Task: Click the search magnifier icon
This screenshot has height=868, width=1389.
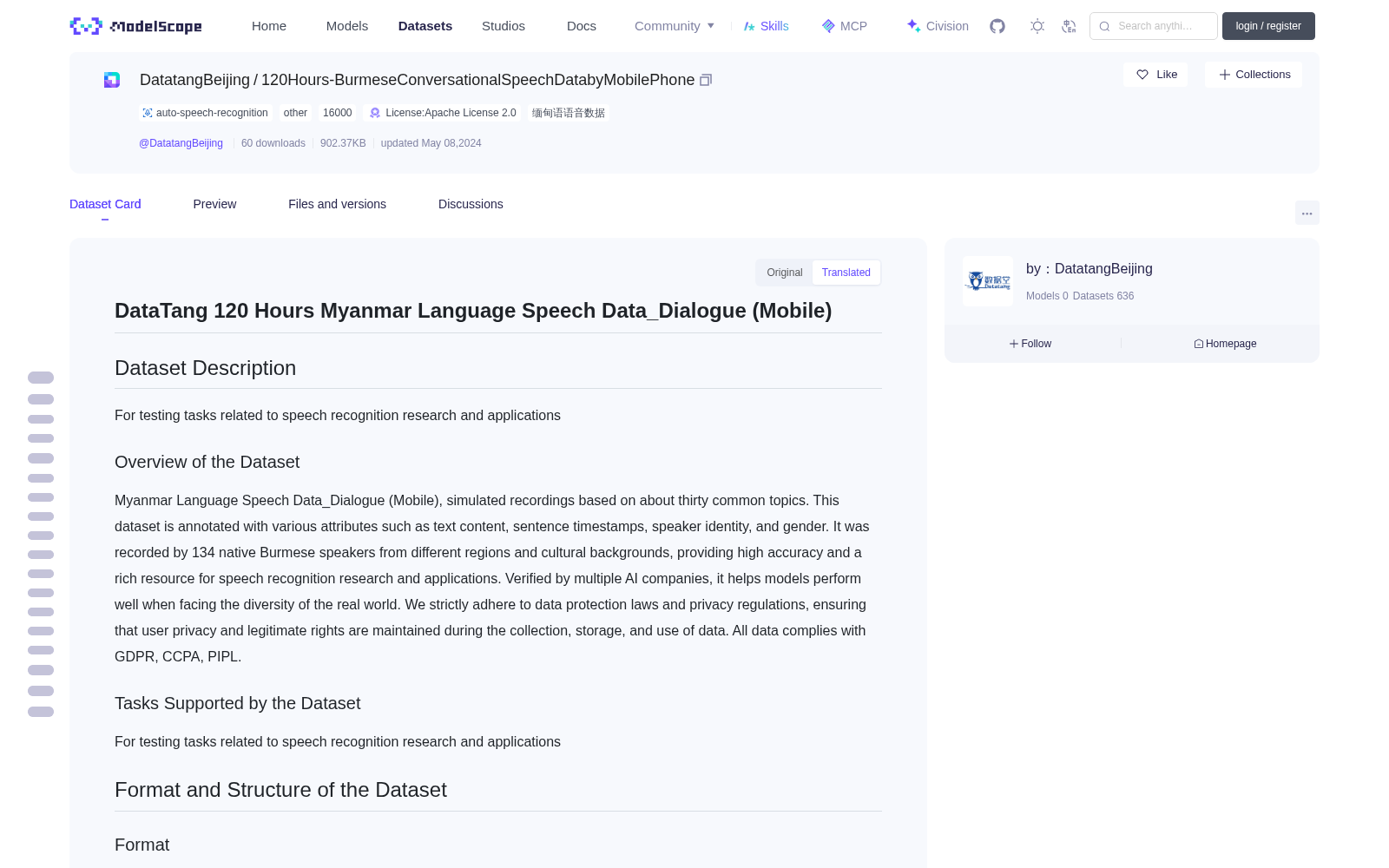Action: [x=1104, y=26]
